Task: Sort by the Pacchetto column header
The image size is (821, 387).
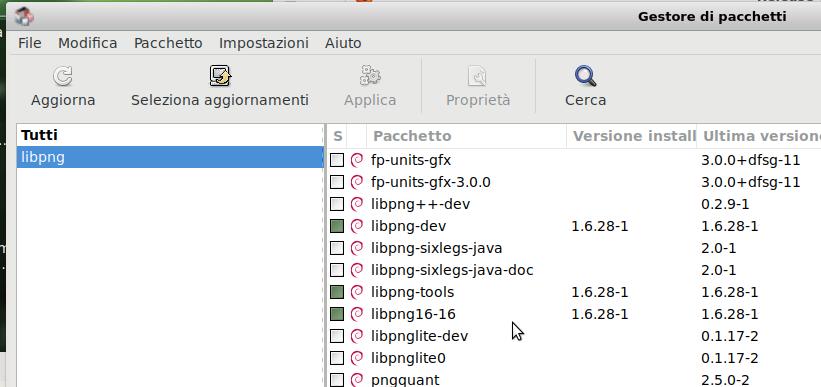Action: coord(467,136)
